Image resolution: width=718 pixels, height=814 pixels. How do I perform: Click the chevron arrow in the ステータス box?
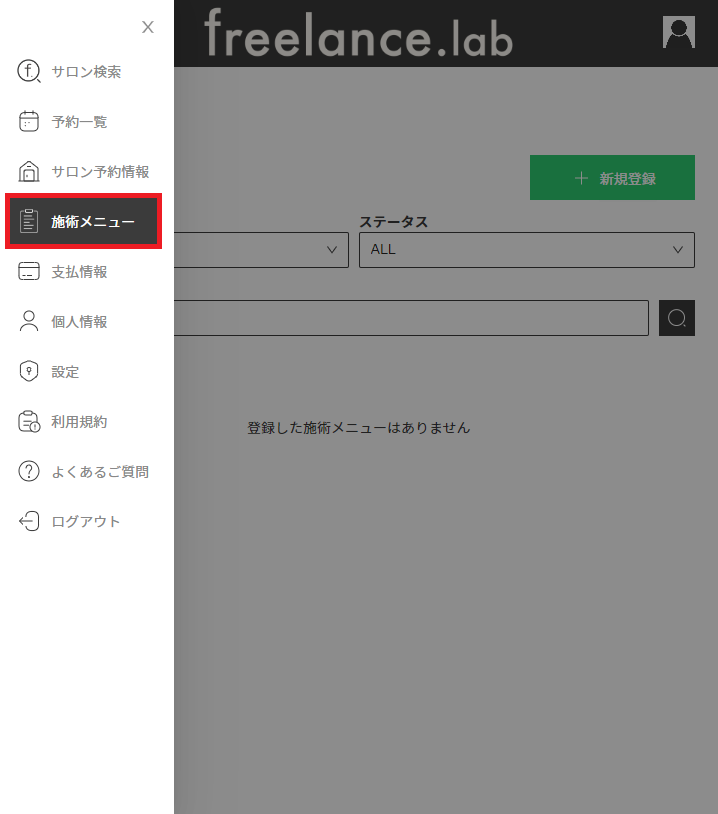(x=678, y=250)
